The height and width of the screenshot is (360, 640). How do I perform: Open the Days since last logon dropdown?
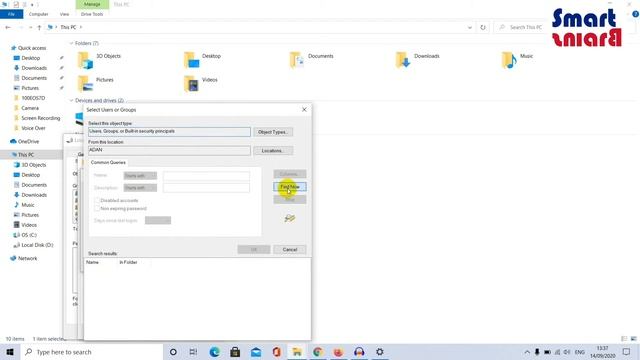pos(158,220)
